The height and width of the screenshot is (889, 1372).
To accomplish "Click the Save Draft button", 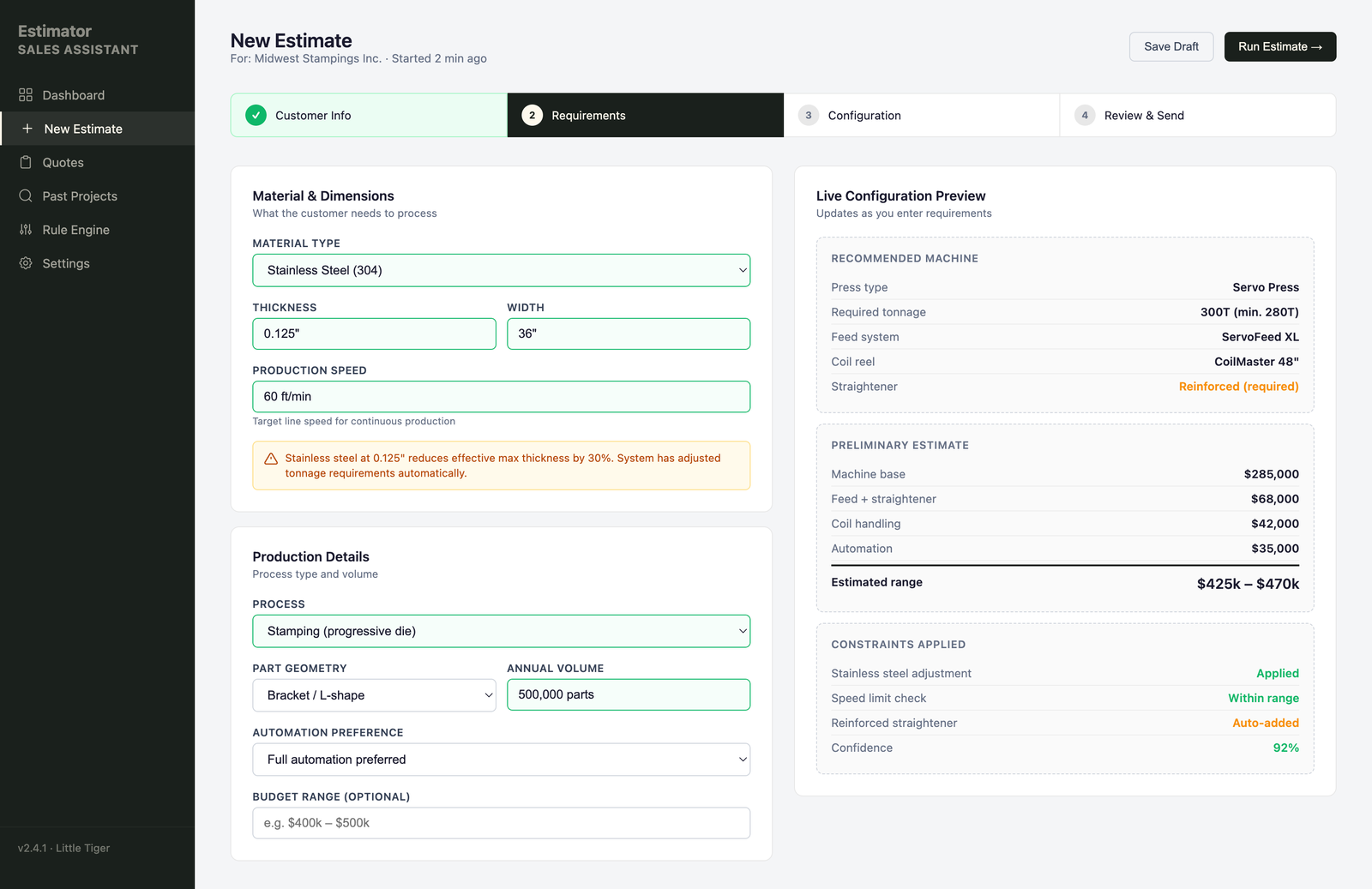I will [1170, 46].
